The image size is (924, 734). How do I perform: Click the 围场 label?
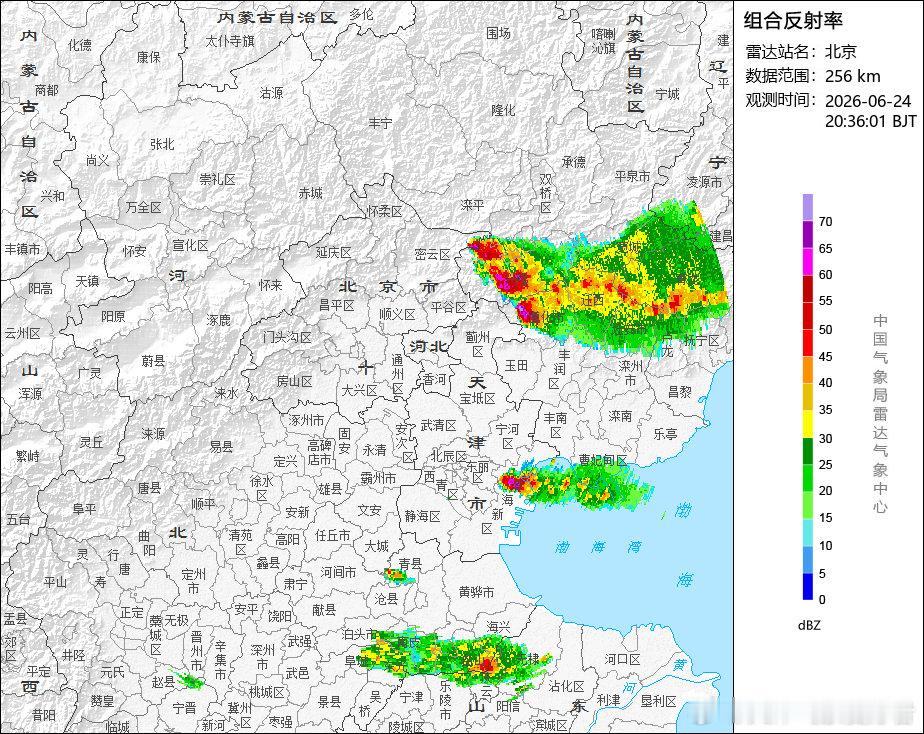tap(499, 34)
